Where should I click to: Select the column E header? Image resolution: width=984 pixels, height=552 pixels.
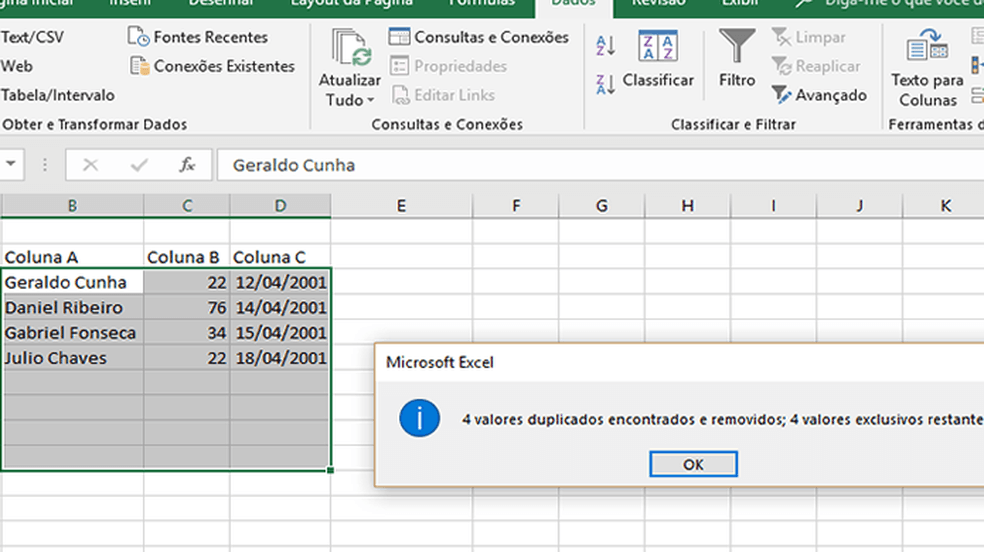click(401, 206)
